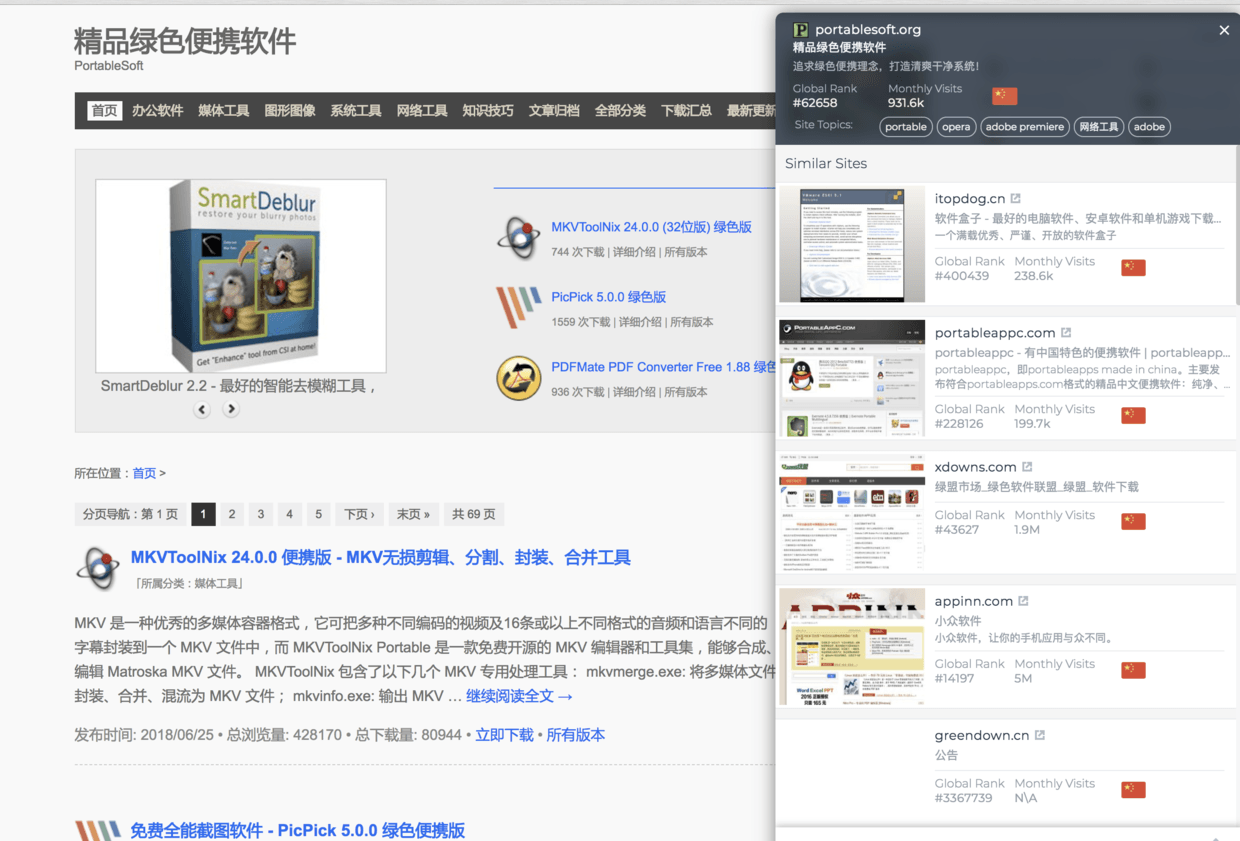Go to pagination page 4
Viewport: 1240px width, 841px height.
[x=290, y=514]
